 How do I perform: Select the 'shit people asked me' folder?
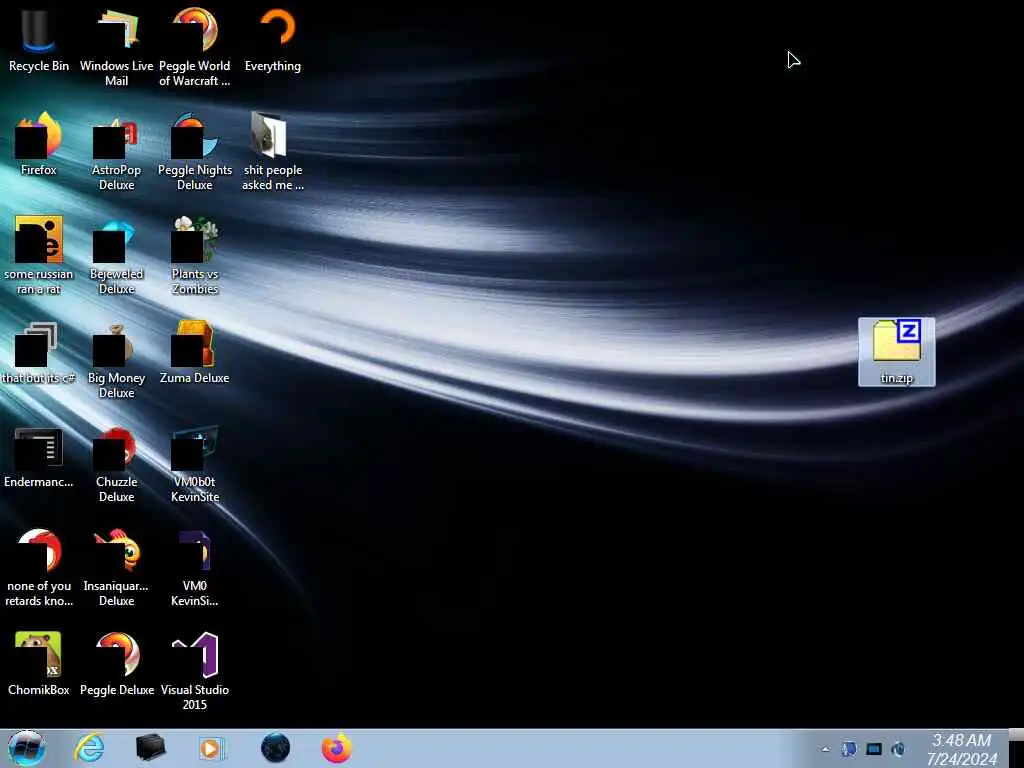(x=273, y=152)
